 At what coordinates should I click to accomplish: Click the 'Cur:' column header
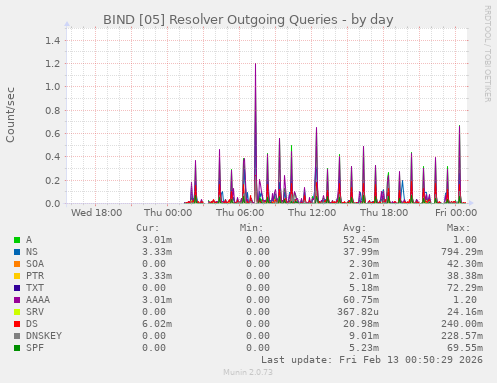pyautogui.click(x=148, y=228)
